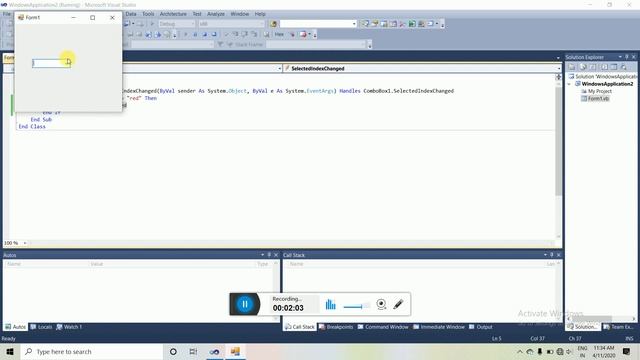640x360 pixels.
Task: Click the green Start Page toolbar icon
Action: coord(412,24)
